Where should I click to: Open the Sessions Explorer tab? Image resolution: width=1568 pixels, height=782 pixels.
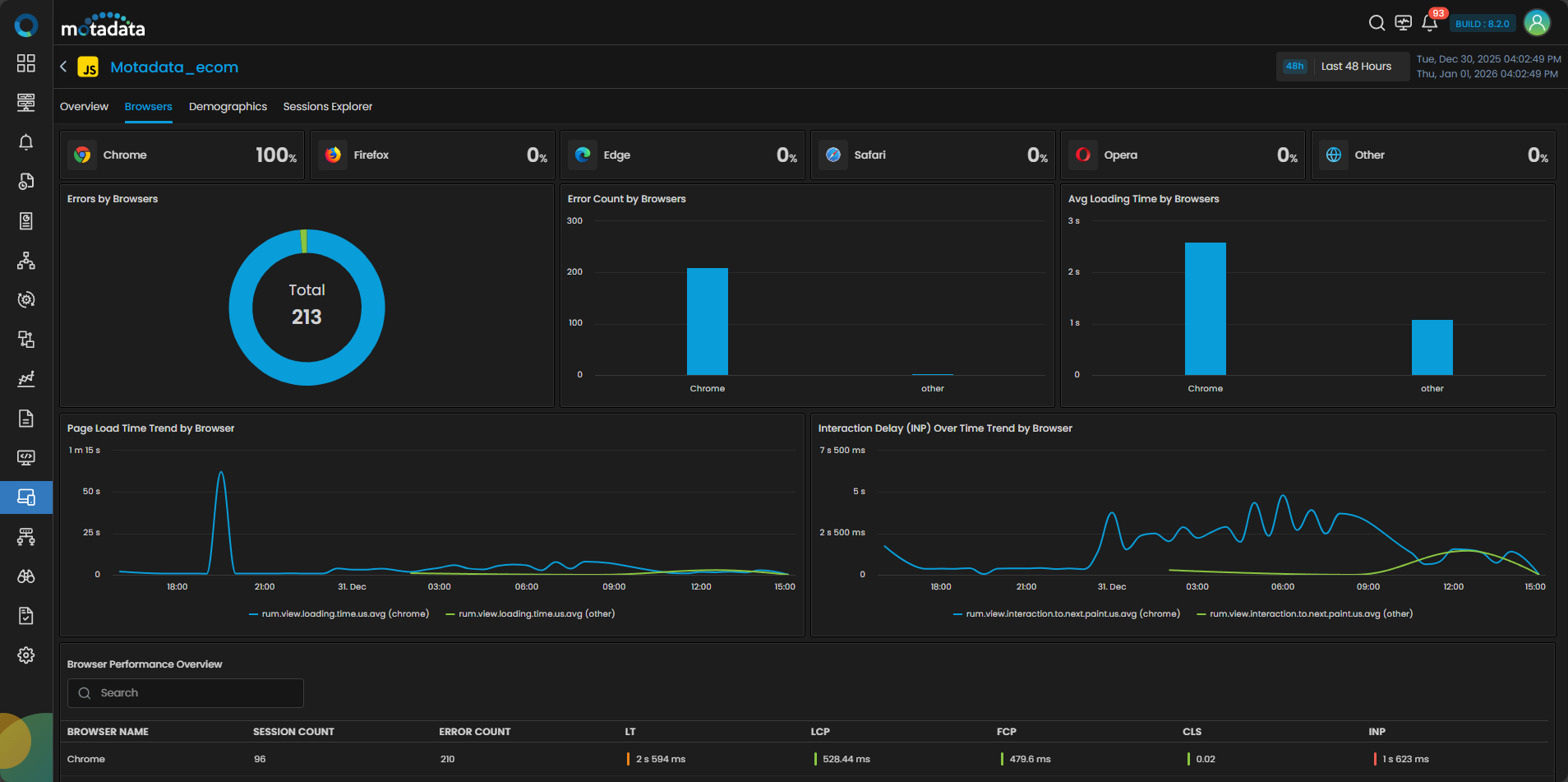tap(327, 107)
